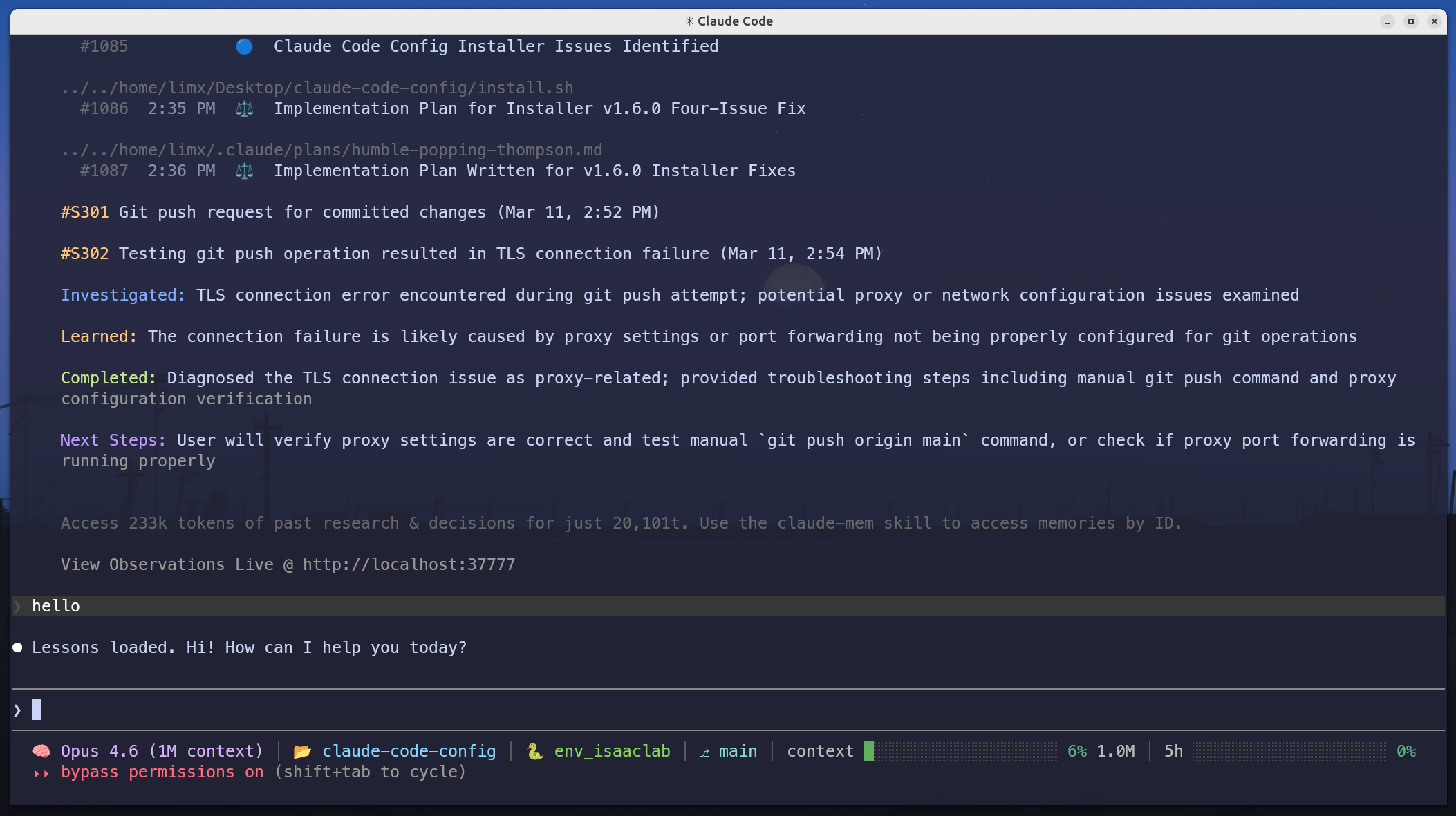1456x816 pixels.
Task: Click the 5h usage progress bar
Action: [1289, 751]
